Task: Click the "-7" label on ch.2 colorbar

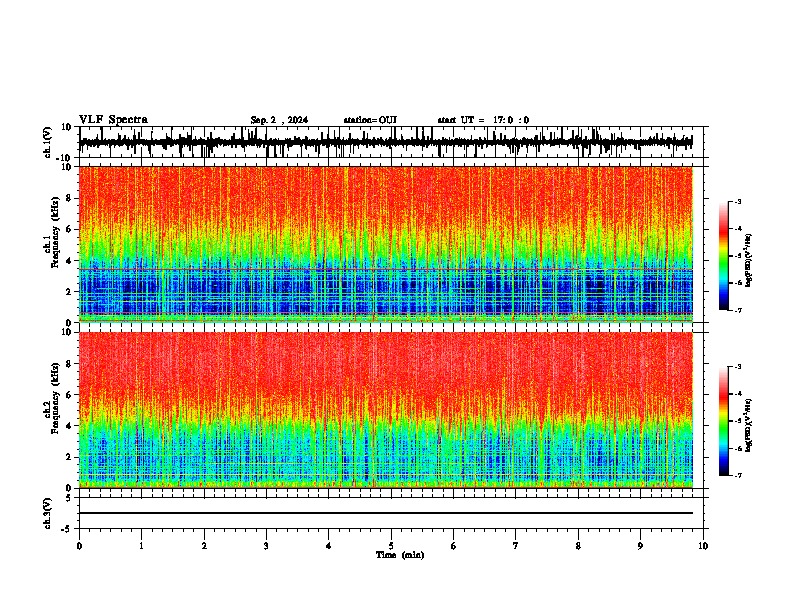Action: tap(738, 476)
